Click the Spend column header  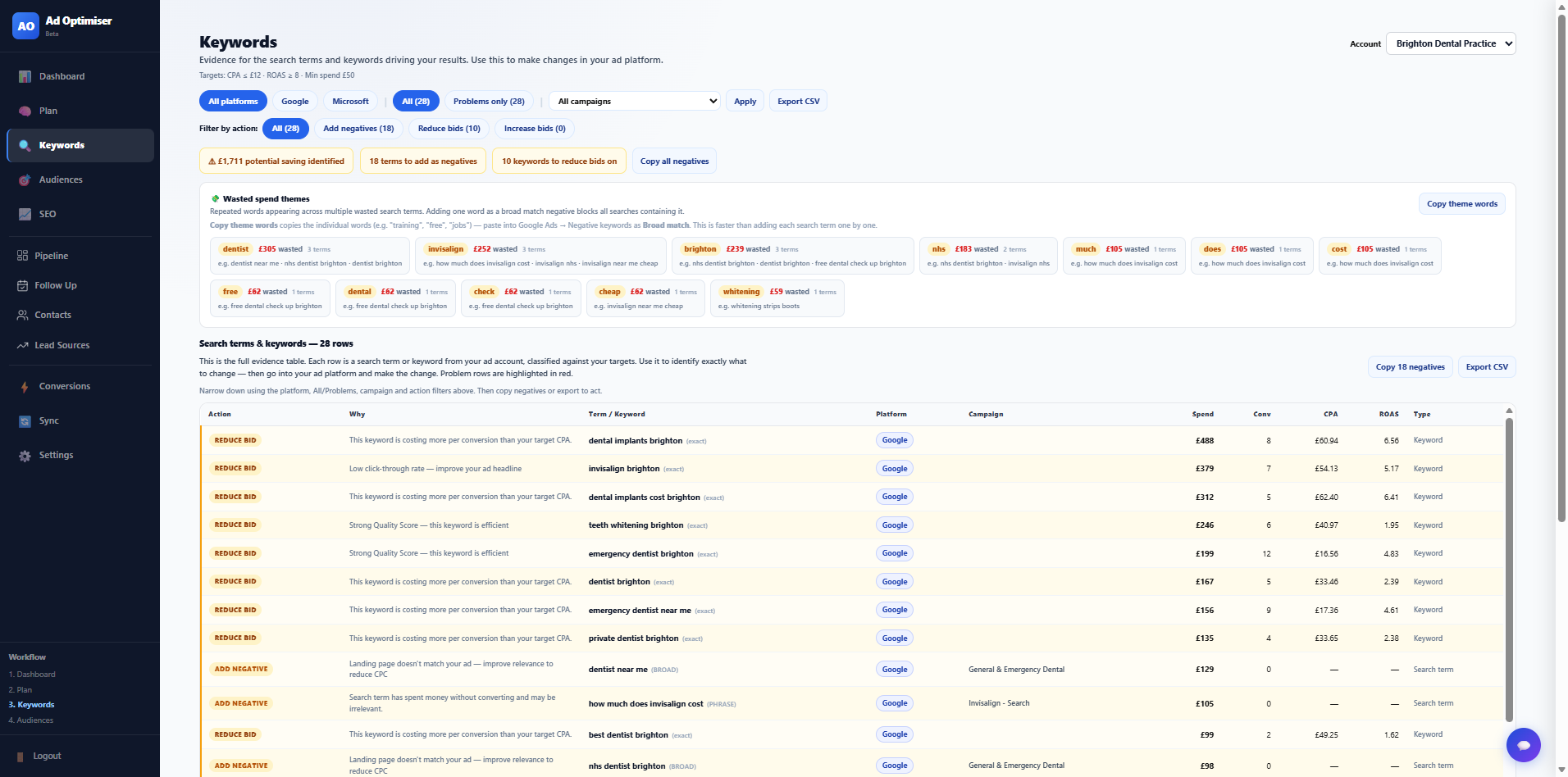pos(1203,414)
